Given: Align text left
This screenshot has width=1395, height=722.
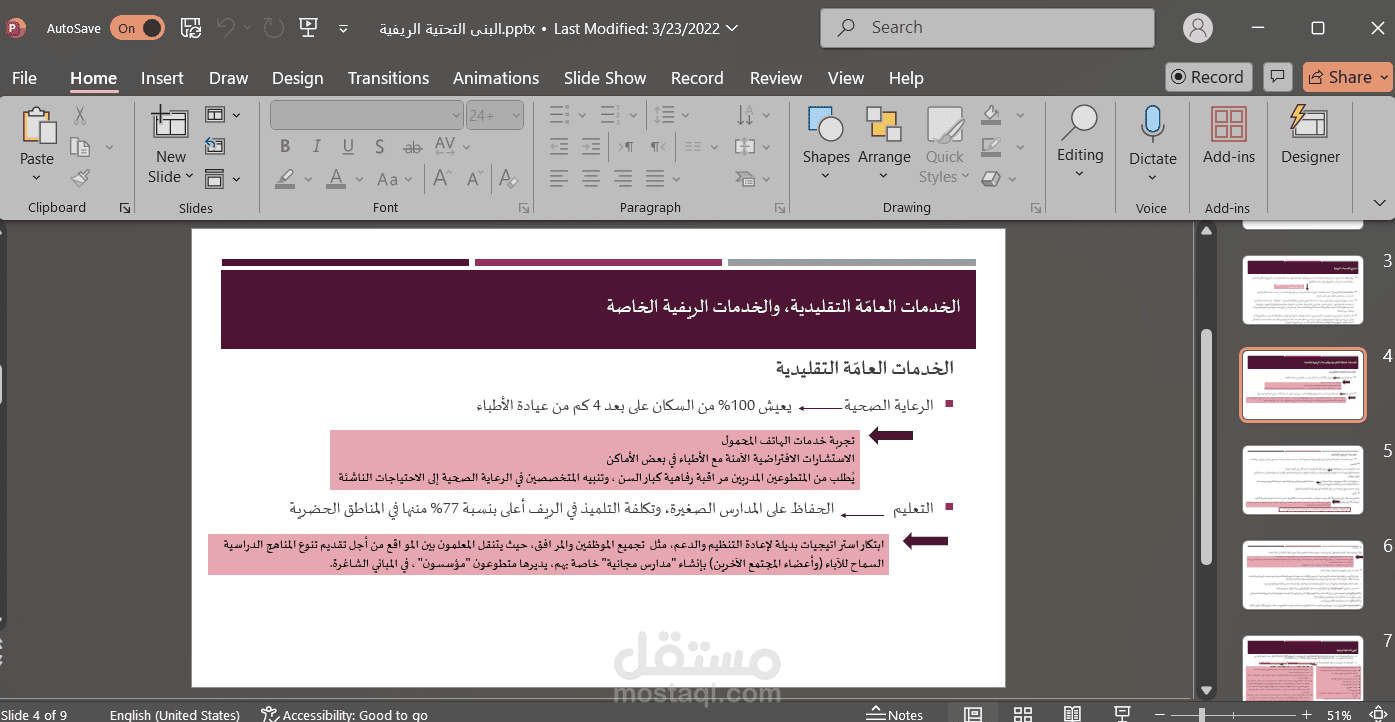Looking at the screenshot, I should tap(558, 179).
